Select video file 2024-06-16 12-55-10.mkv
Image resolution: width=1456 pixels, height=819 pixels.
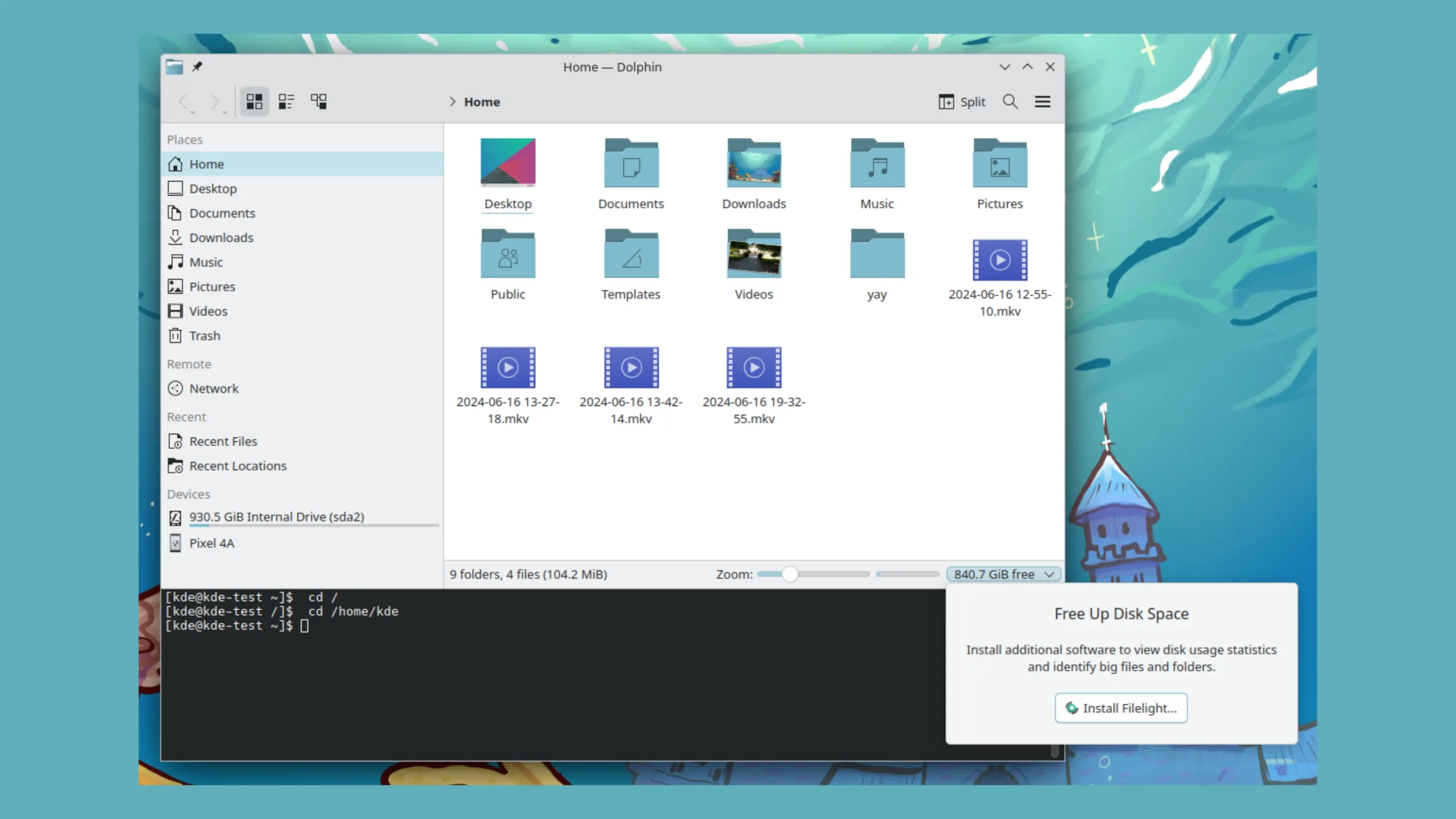click(1000, 260)
